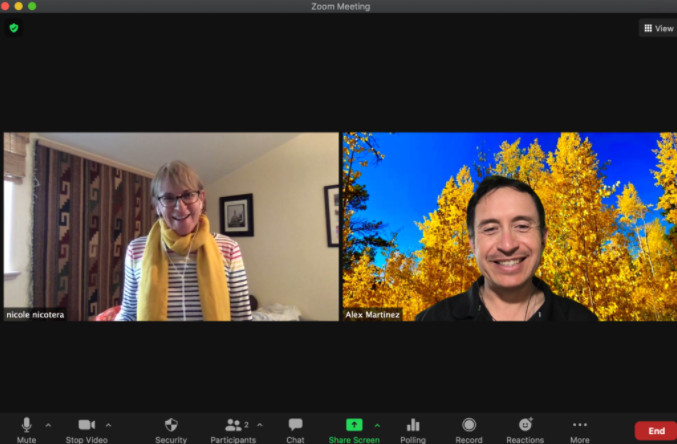Stop Video camera toggle
Image resolution: width=677 pixels, height=444 pixels.
tap(86, 430)
